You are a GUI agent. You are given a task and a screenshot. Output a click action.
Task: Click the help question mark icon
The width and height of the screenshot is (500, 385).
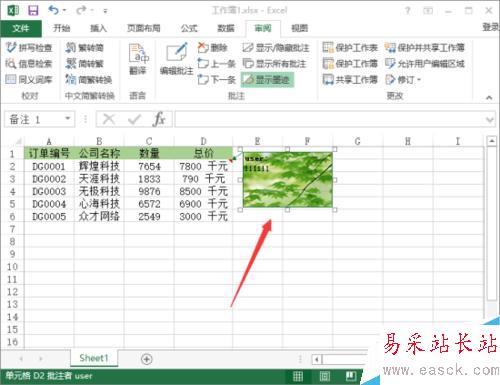(x=407, y=11)
